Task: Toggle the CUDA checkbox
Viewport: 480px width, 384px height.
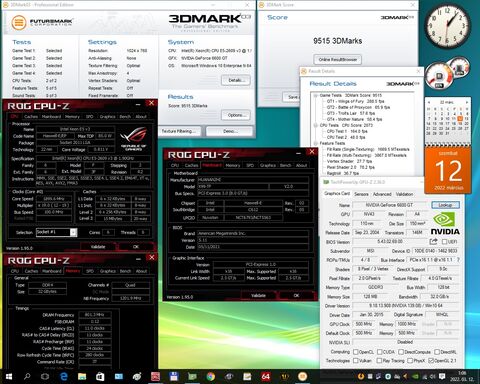Action: [380, 352]
